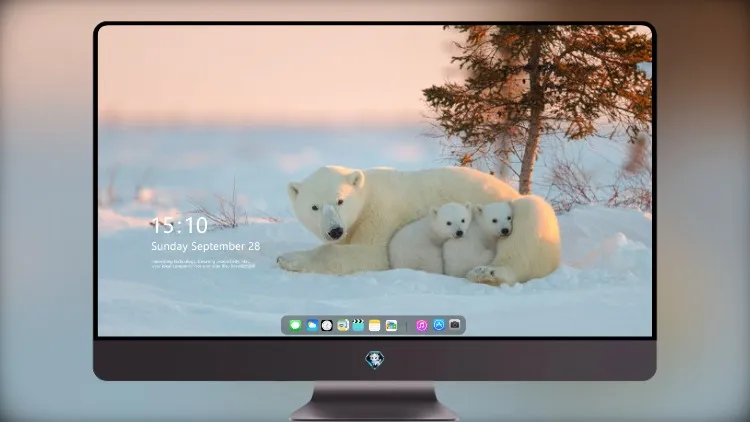The width and height of the screenshot is (750, 422).
Task: Open the Maps app beside the Clock
Action: (x=343, y=325)
